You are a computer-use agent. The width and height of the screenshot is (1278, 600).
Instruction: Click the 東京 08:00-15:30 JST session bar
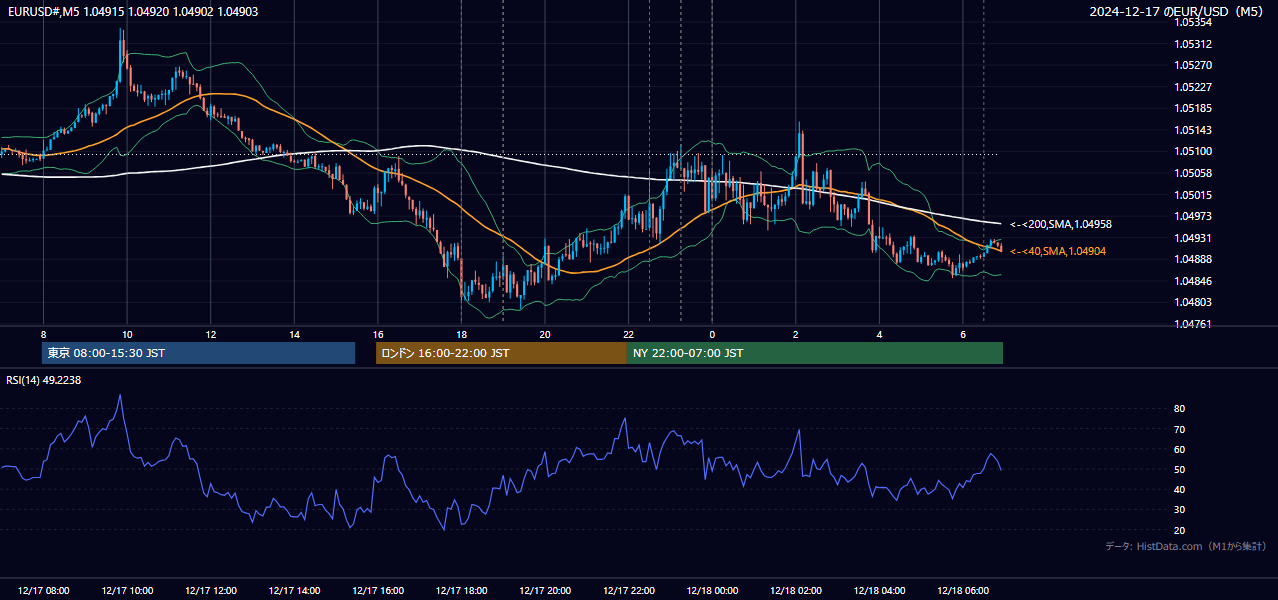tap(198, 353)
